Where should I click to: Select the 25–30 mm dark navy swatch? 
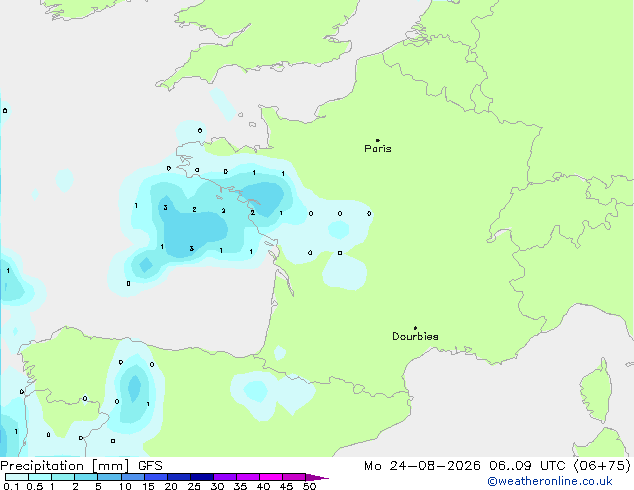[202, 477]
